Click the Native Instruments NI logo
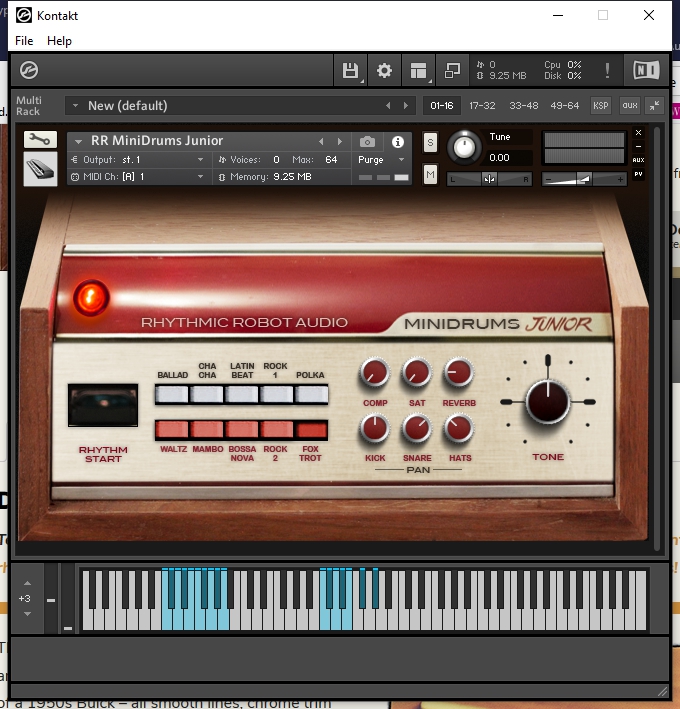This screenshot has width=680, height=709. tap(646, 70)
